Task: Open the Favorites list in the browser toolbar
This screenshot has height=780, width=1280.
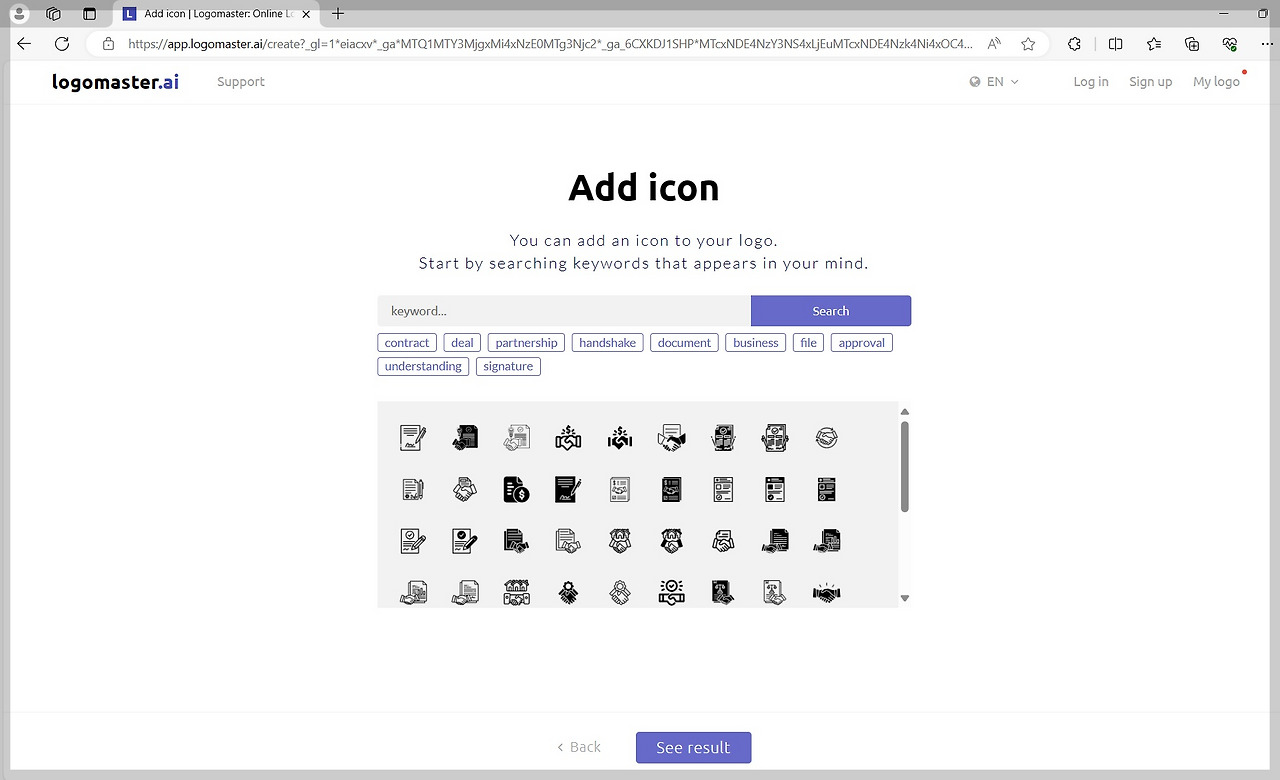Action: point(1154,44)
